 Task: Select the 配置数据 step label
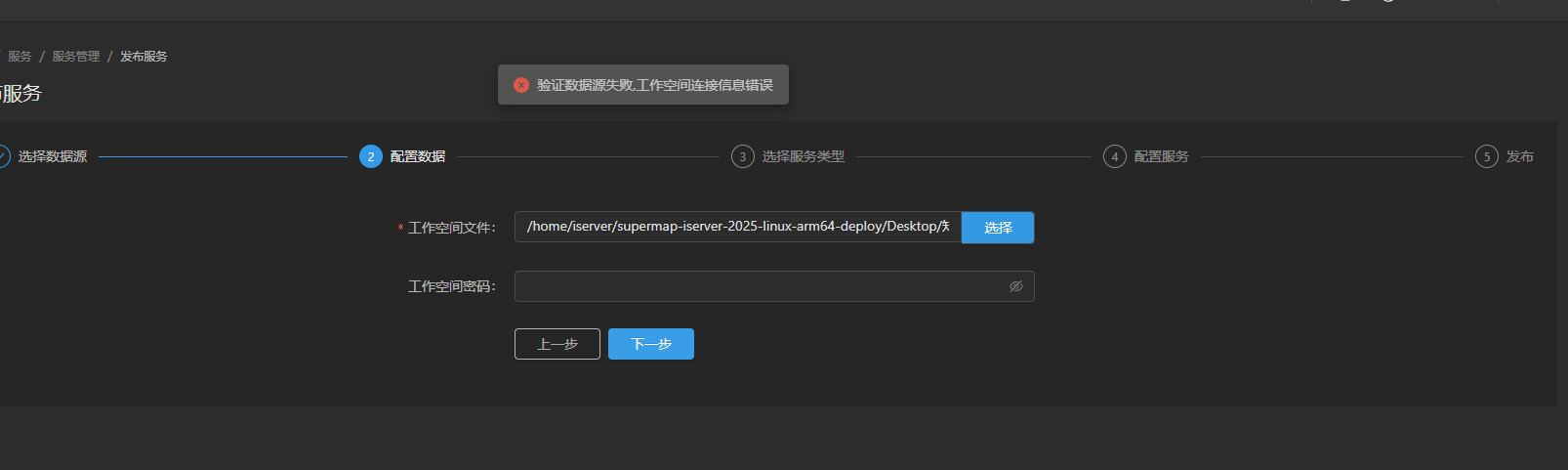click(x=418, y=156)
